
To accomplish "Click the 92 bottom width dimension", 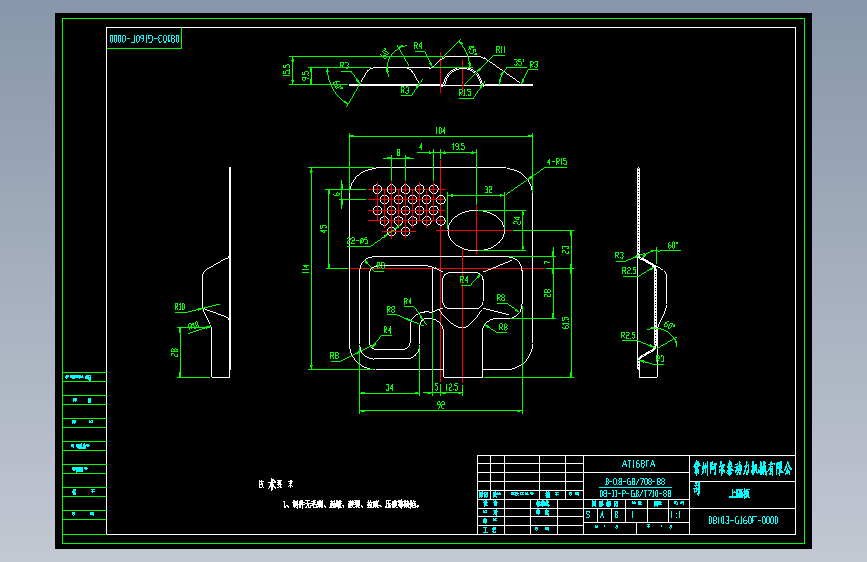I will point(441,405).
